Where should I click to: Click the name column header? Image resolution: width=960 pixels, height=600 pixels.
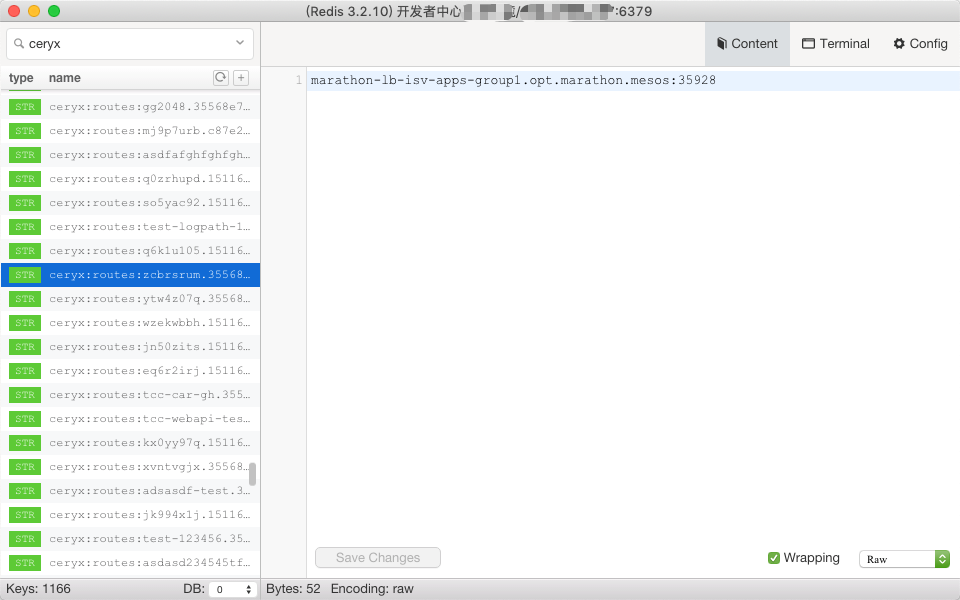[x=65, y=78]
